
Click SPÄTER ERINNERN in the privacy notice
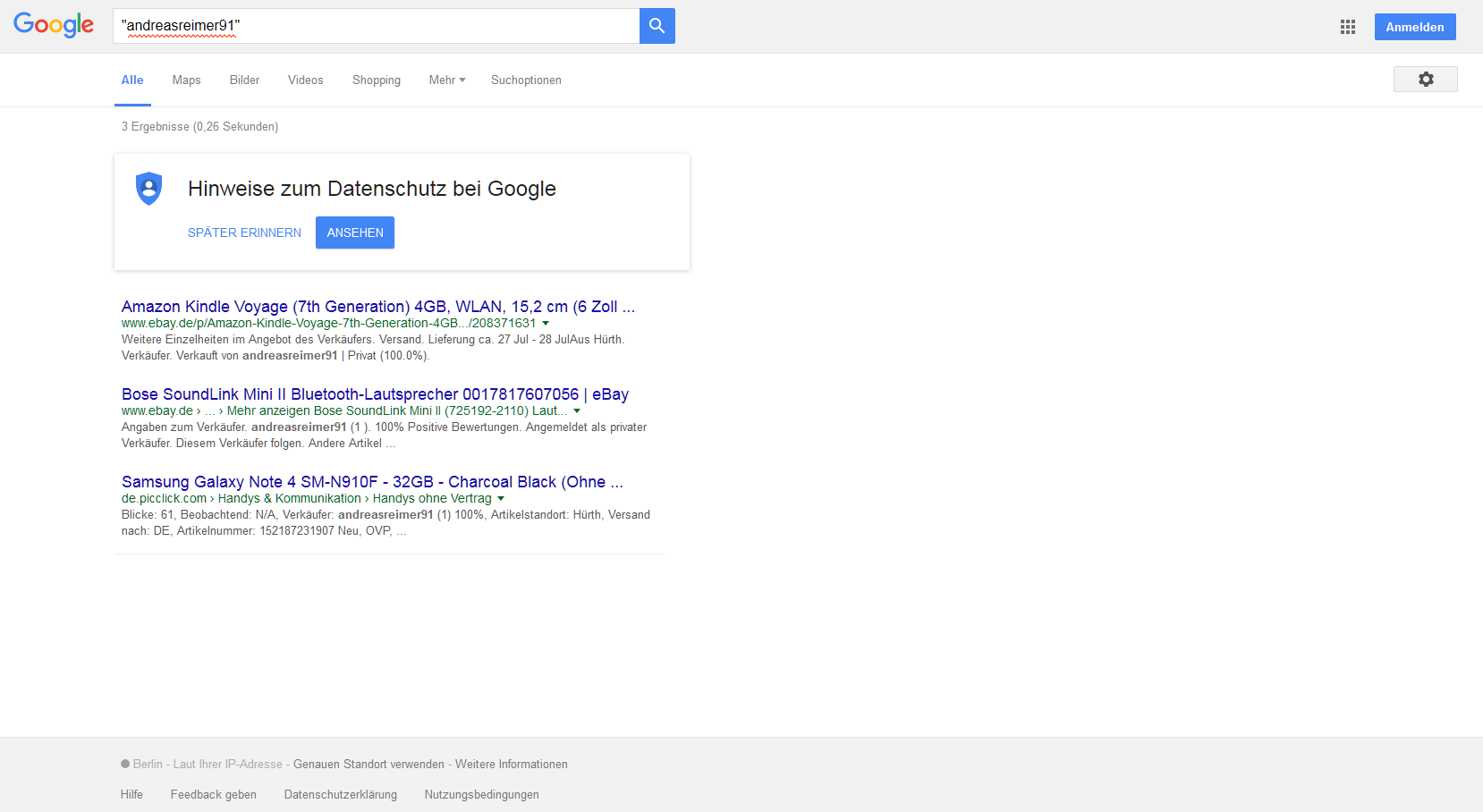[x=244, y=233]
